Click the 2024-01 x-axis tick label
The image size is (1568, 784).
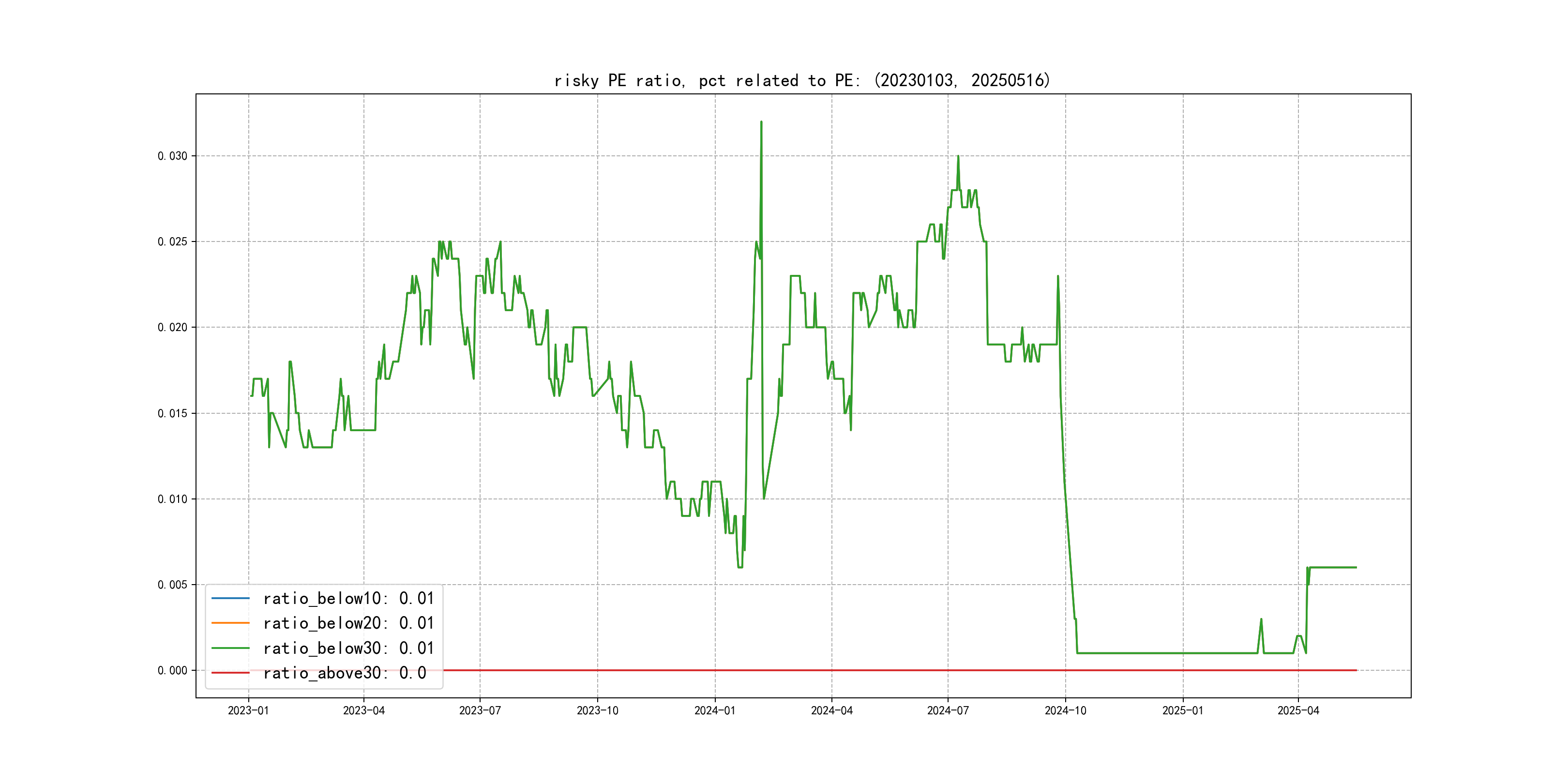pos(715,710)
